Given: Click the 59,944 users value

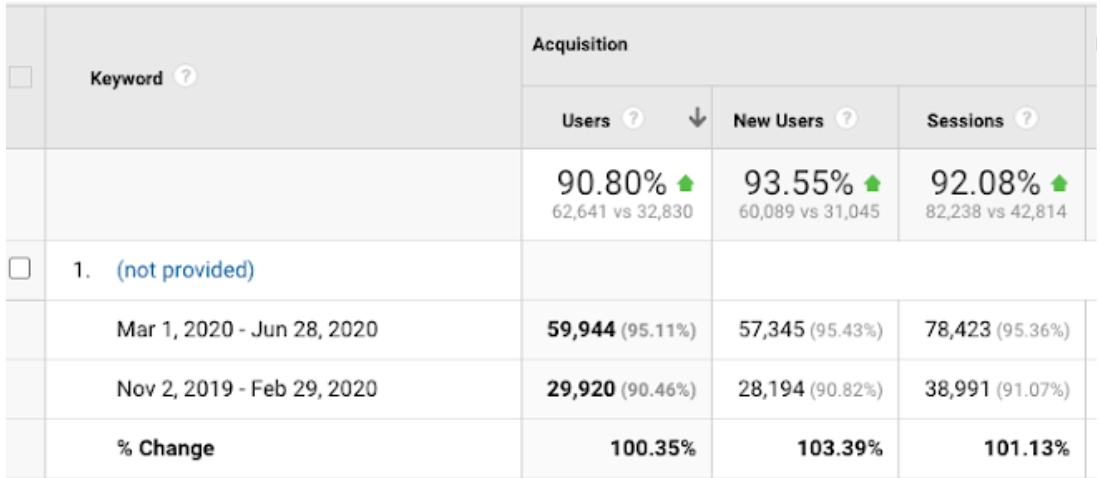Looking at the screenshot, I should (580, 328).
